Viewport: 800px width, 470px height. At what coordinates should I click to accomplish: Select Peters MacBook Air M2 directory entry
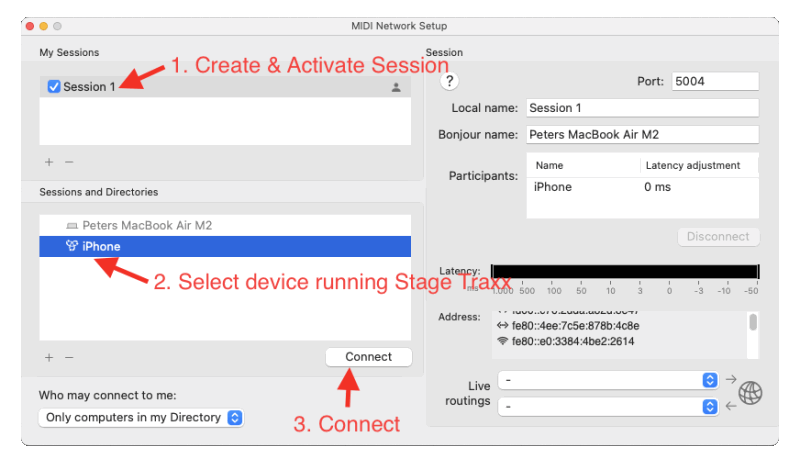(225, 226)
